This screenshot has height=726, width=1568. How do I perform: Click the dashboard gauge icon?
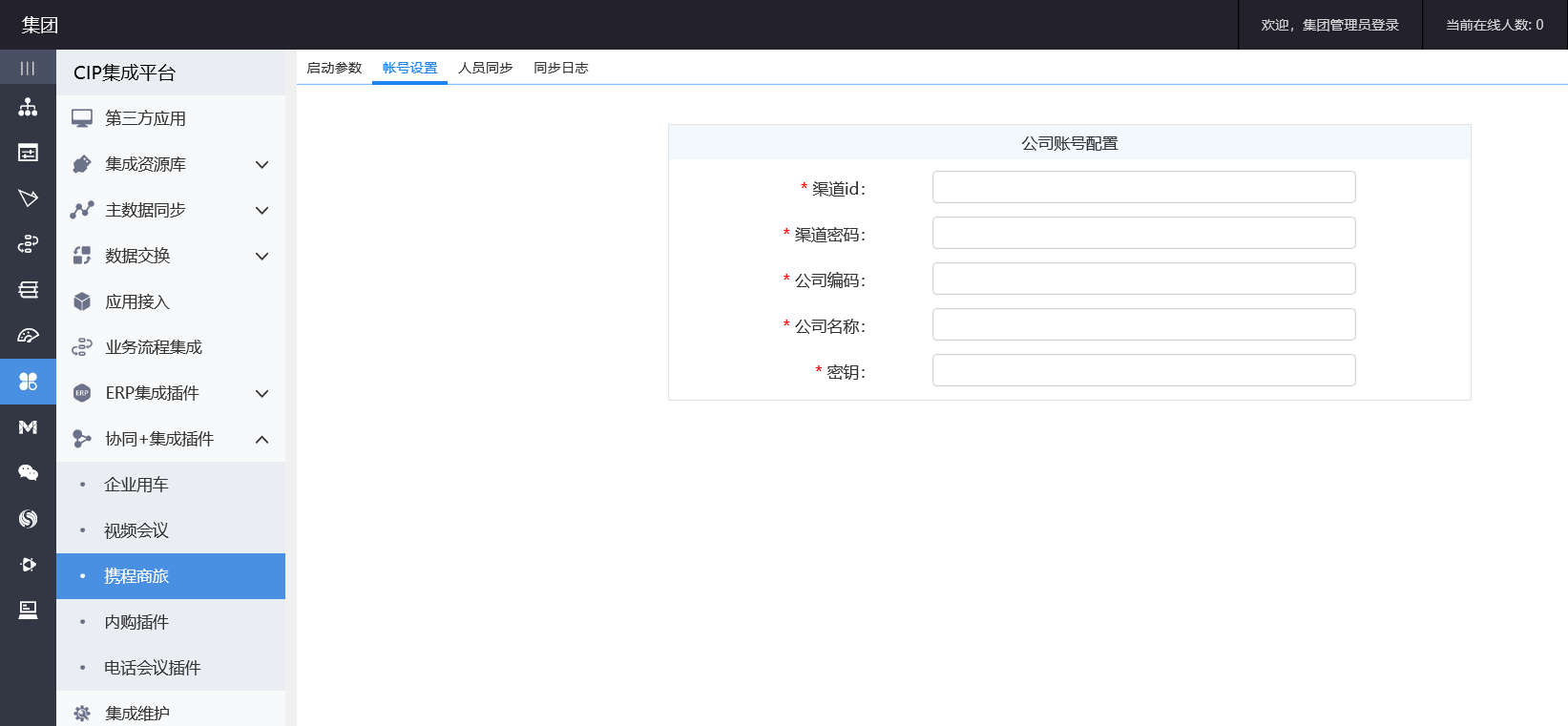tap(28, 336)
